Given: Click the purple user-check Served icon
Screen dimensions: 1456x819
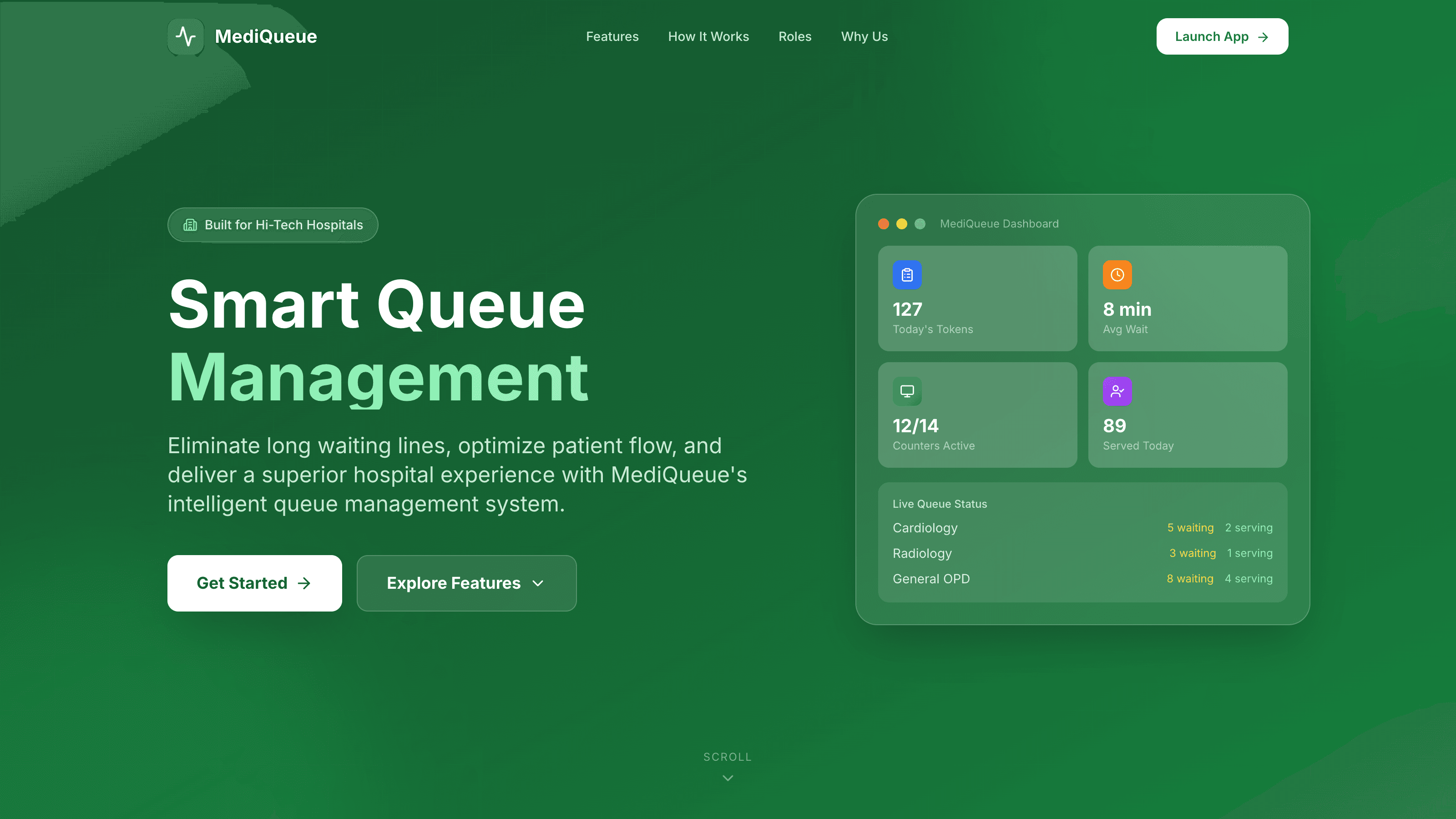Looking at the screenshot, I should coord(1117,391).
